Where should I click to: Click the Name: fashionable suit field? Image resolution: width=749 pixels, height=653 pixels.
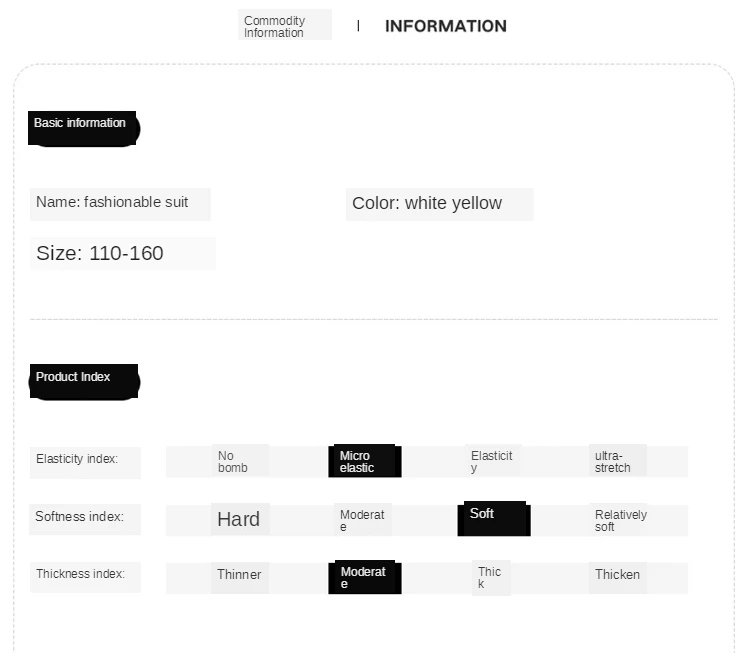pos(120,204)
